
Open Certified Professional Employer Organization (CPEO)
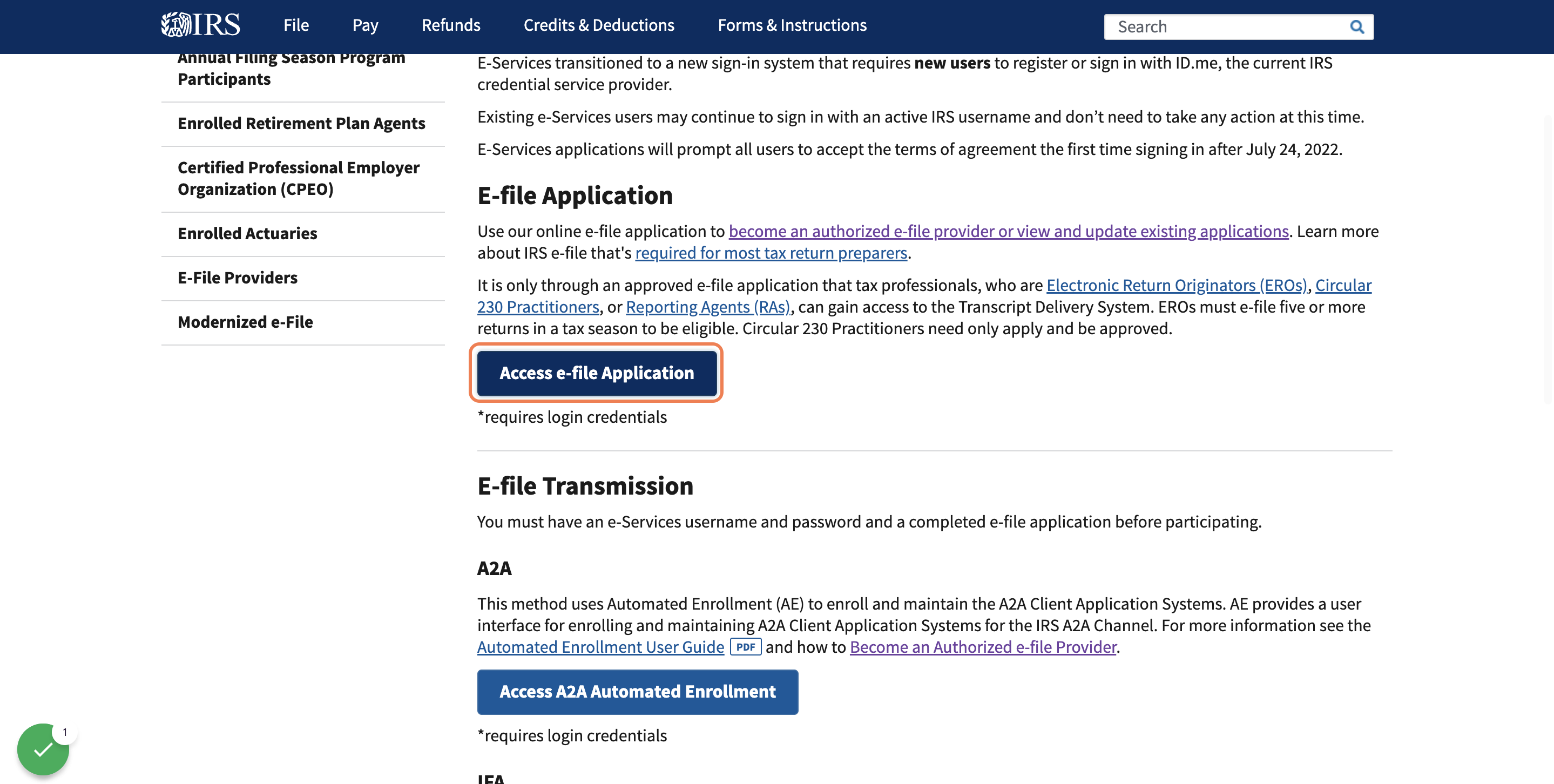(299, 178)
